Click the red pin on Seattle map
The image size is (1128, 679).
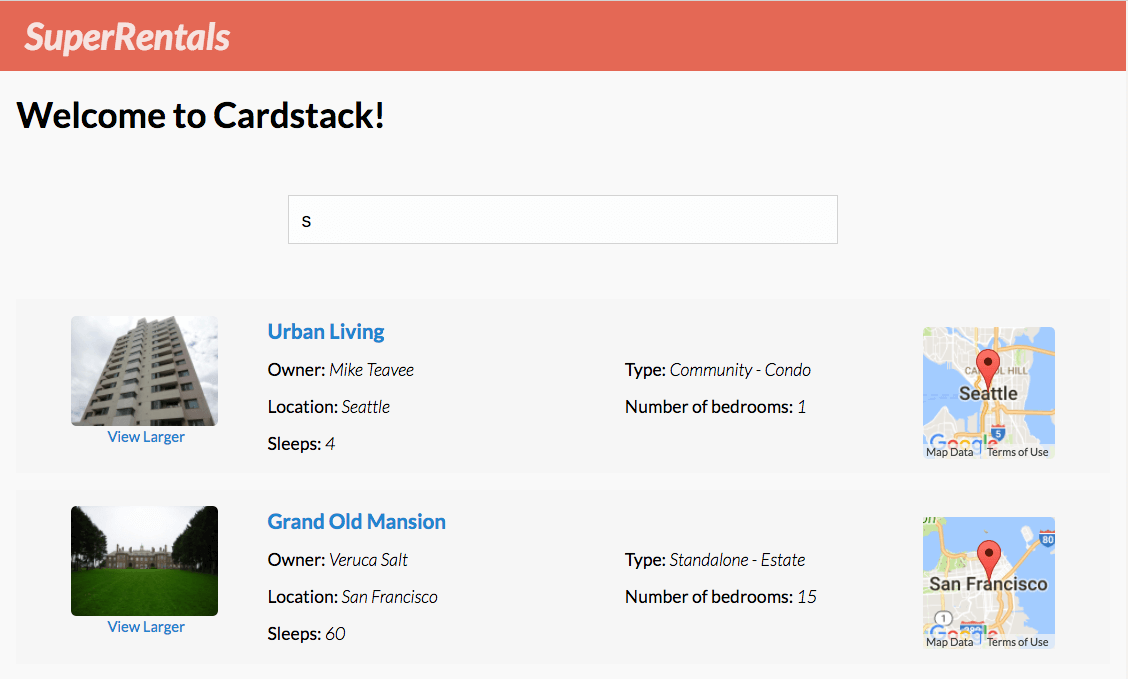click(988, 367)
